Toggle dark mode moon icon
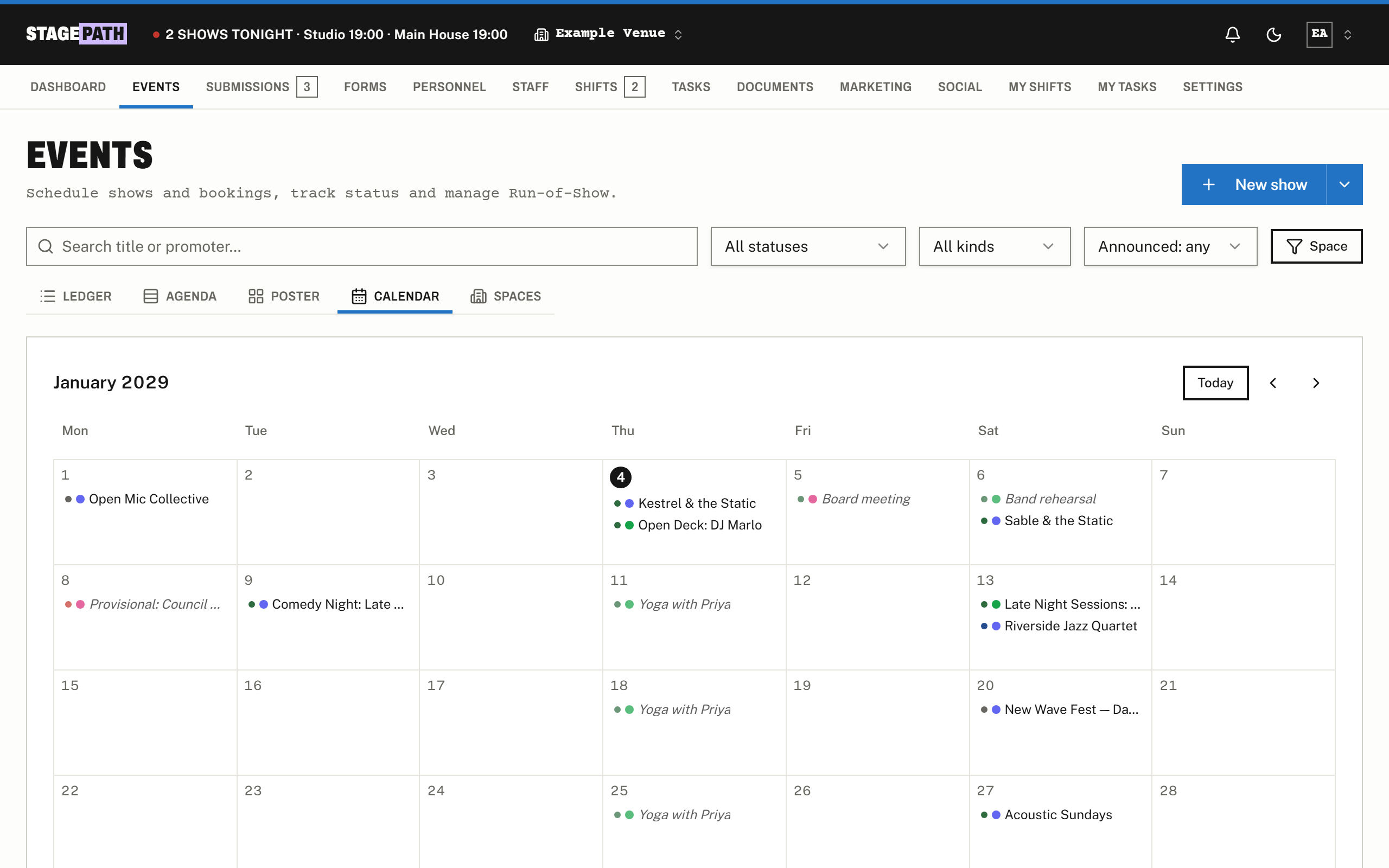This screenshot has width=1389, height=868. pos(1273,34)
